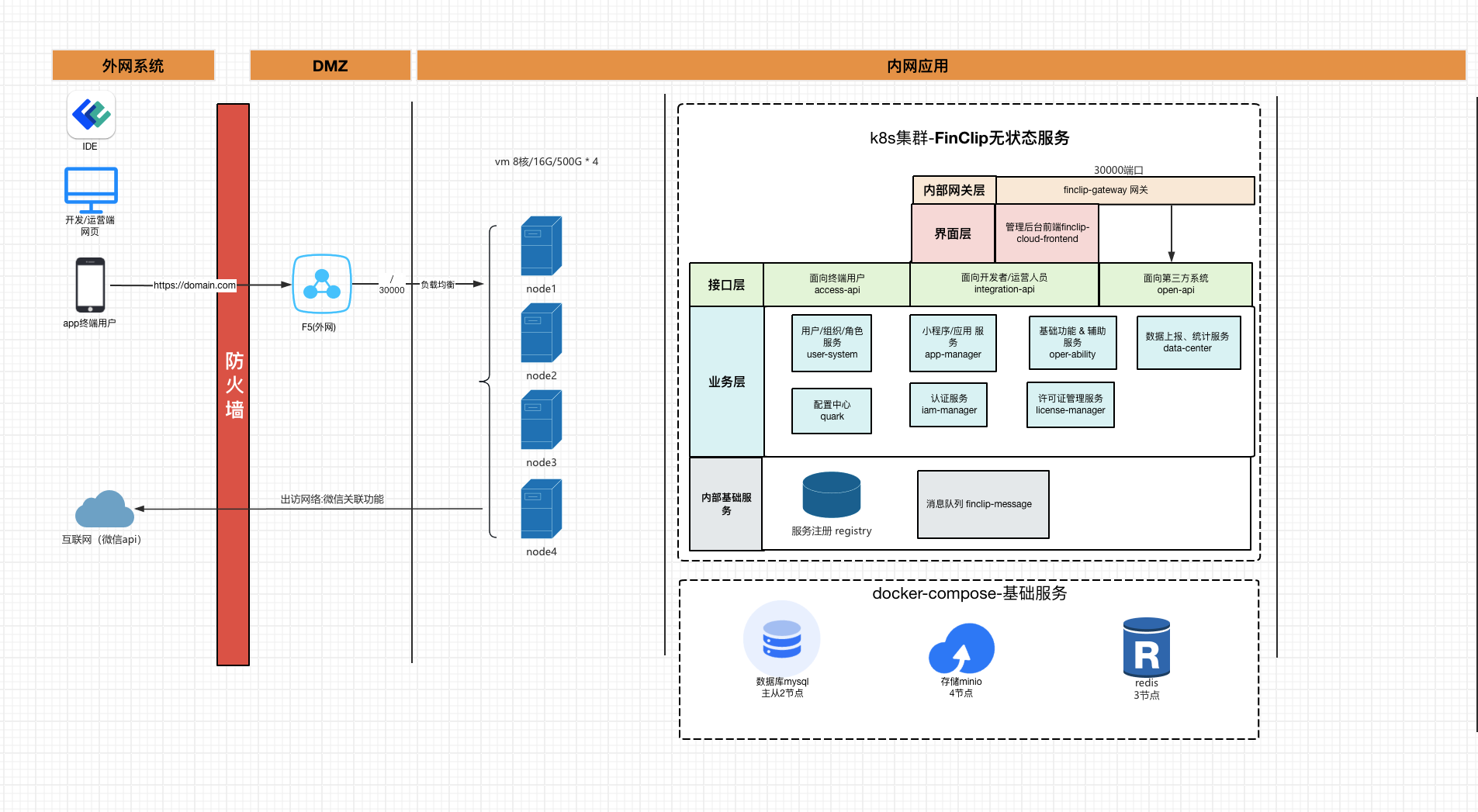The height and width of the screenshot is (812, 1478).
Task: Click the 互联网 cloud icon
Action: (x=105, y=509)
